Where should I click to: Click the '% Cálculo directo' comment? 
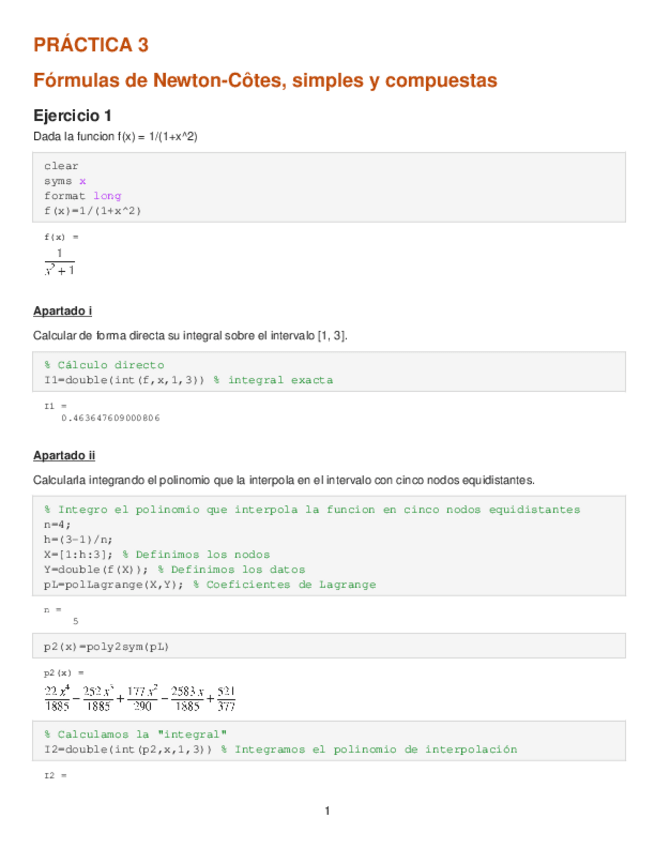(104, 365)
